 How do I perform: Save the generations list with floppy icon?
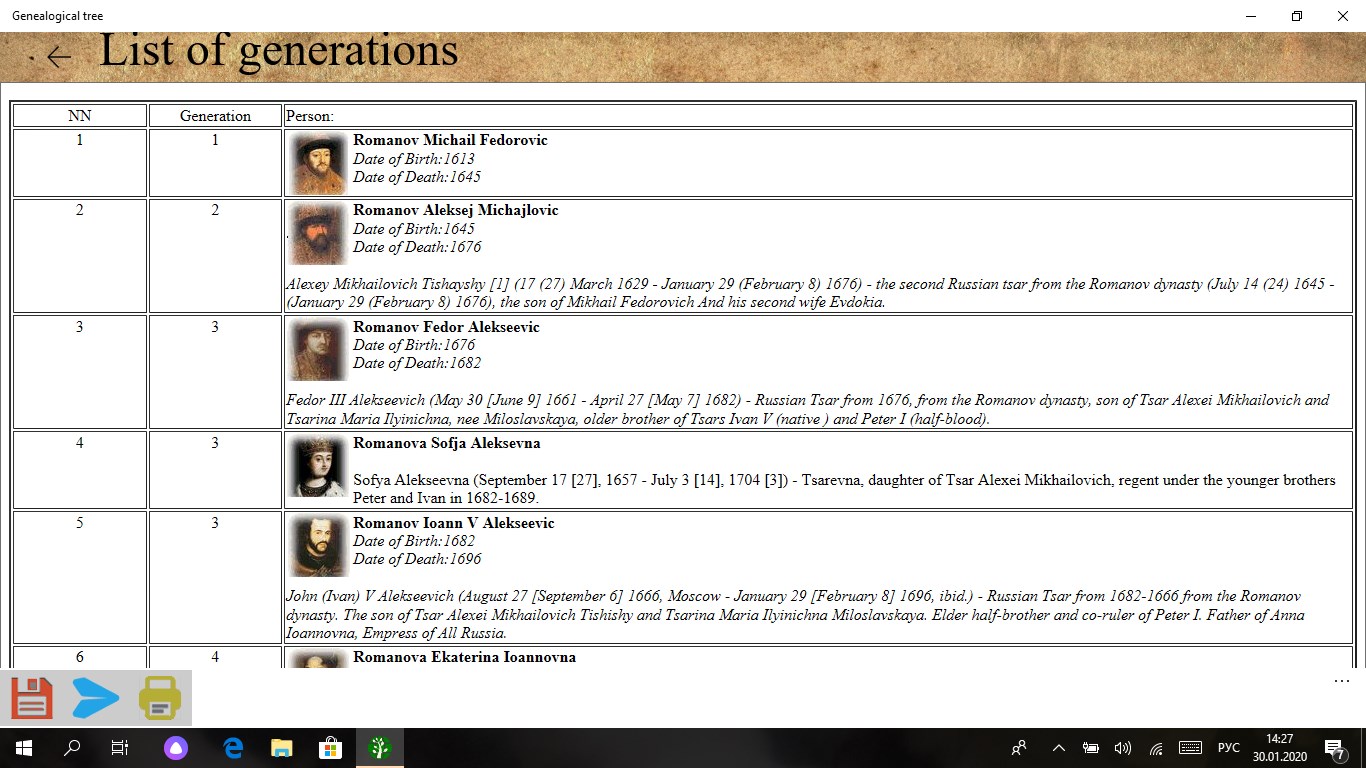pyautogui.click(x=32, y=698)
